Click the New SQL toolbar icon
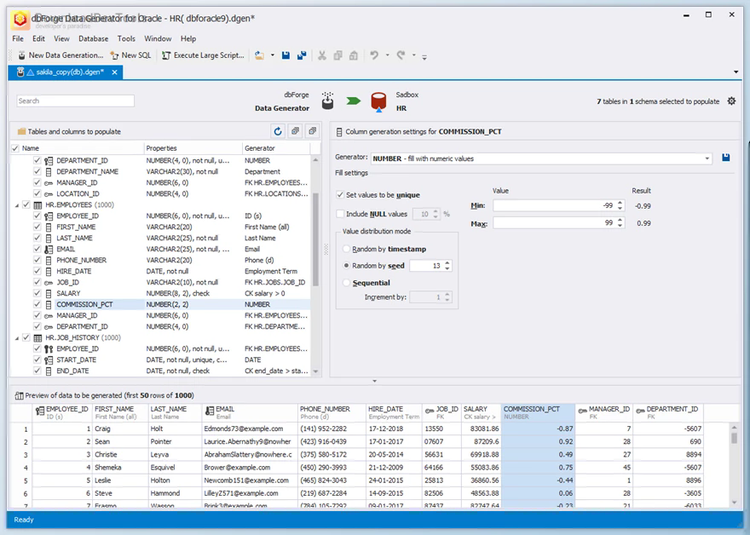Screen dimensions: 750x535 [x=130, y=56]
